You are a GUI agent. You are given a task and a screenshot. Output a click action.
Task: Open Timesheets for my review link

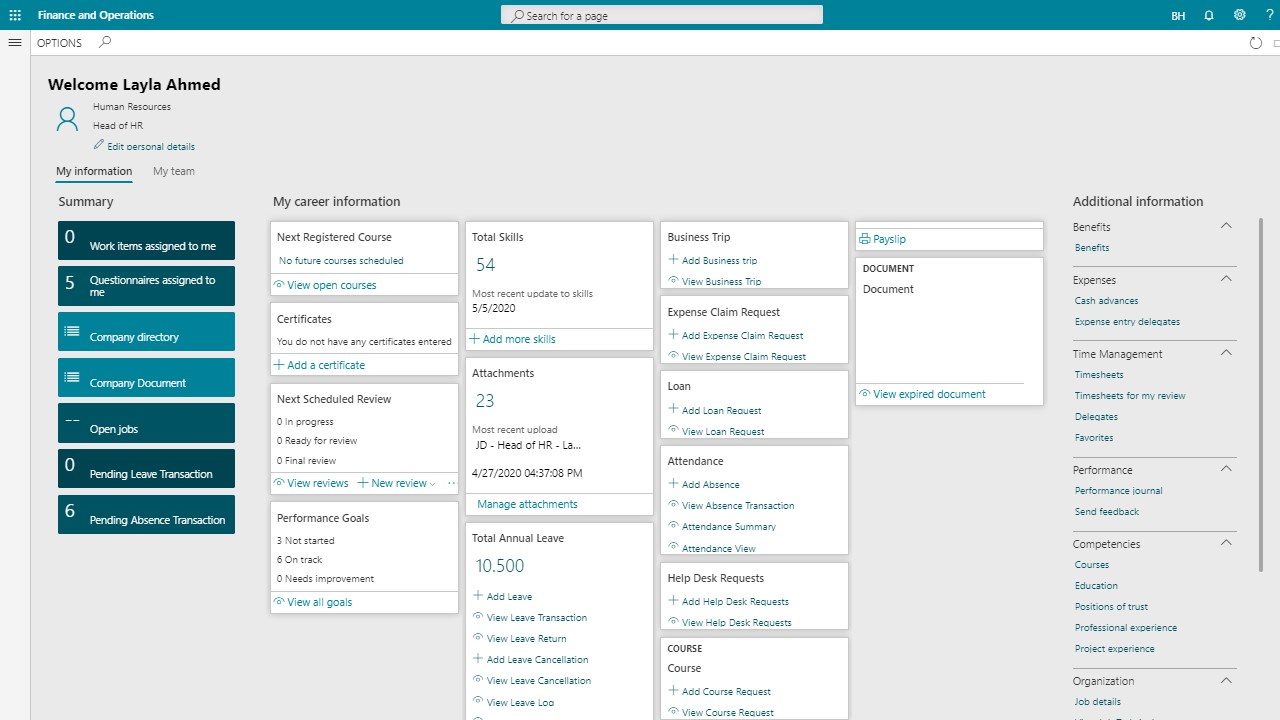point(1130,396)
